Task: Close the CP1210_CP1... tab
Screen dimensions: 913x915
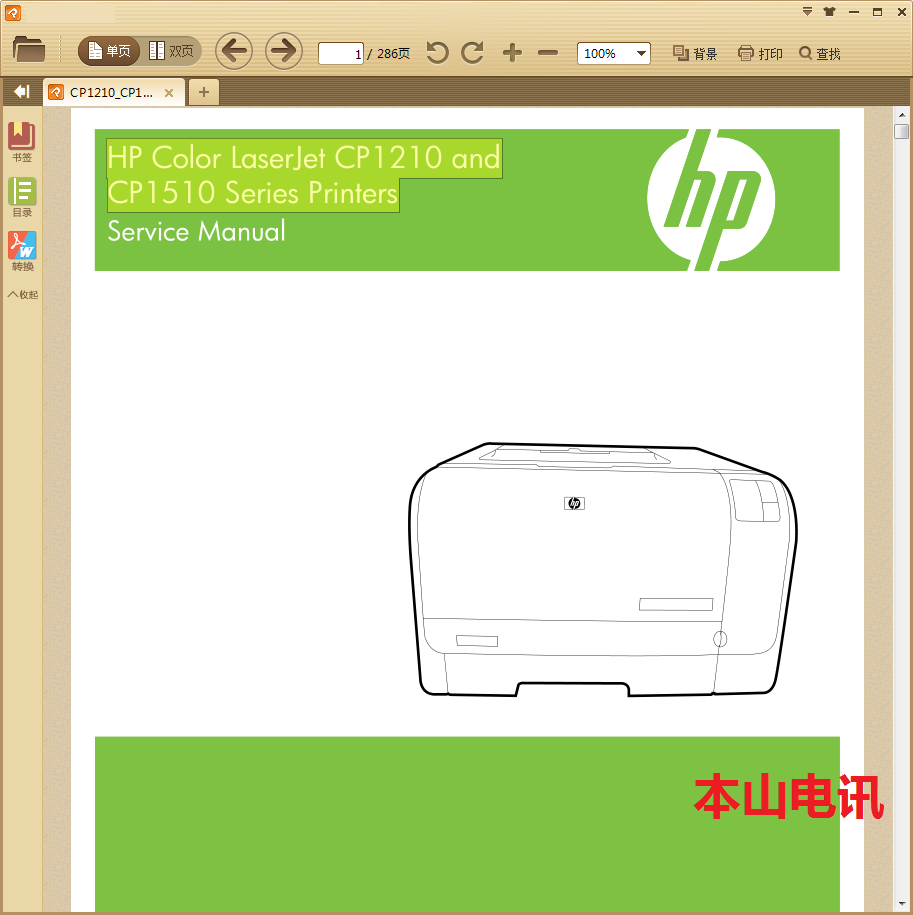Action: [169, 93]
